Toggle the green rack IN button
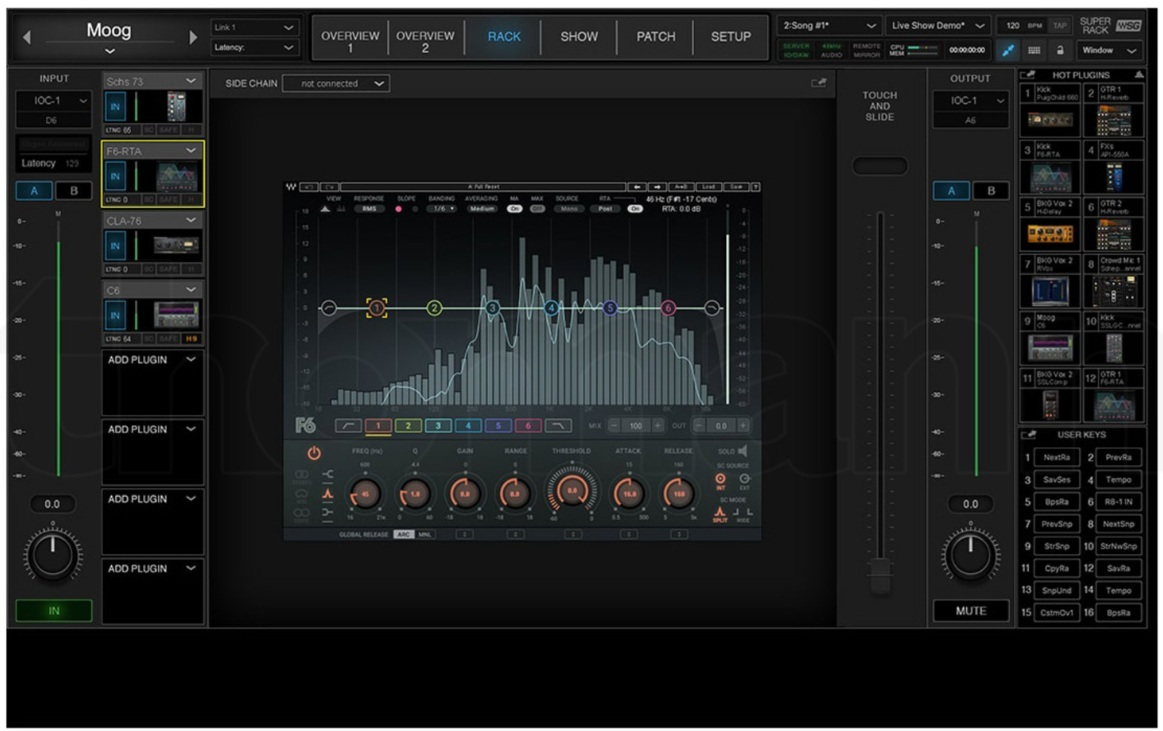The image size is (1163, 731). [x=54, y=611]
